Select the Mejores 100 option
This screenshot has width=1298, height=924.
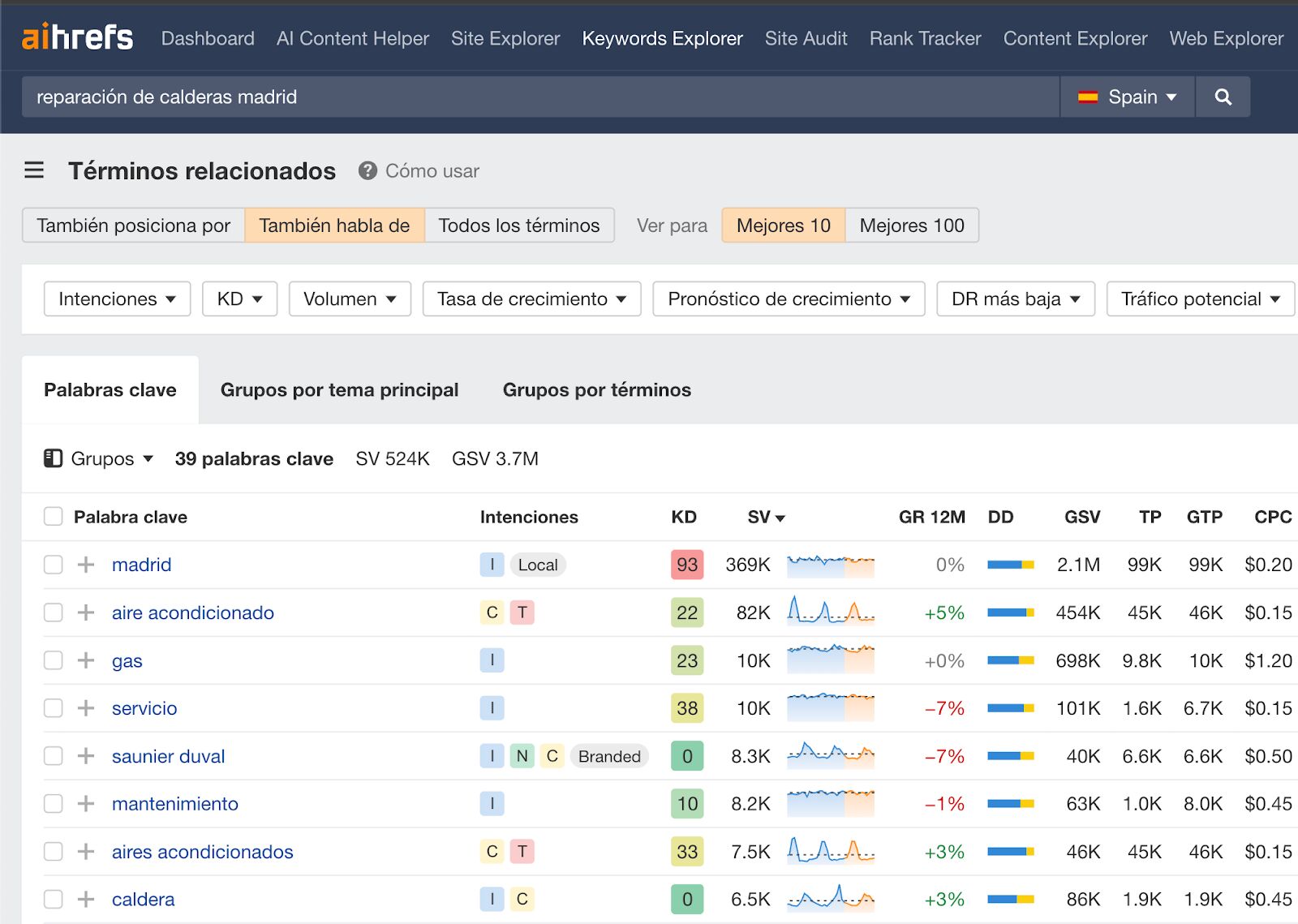pyautogui.click(x=911, y=226)
